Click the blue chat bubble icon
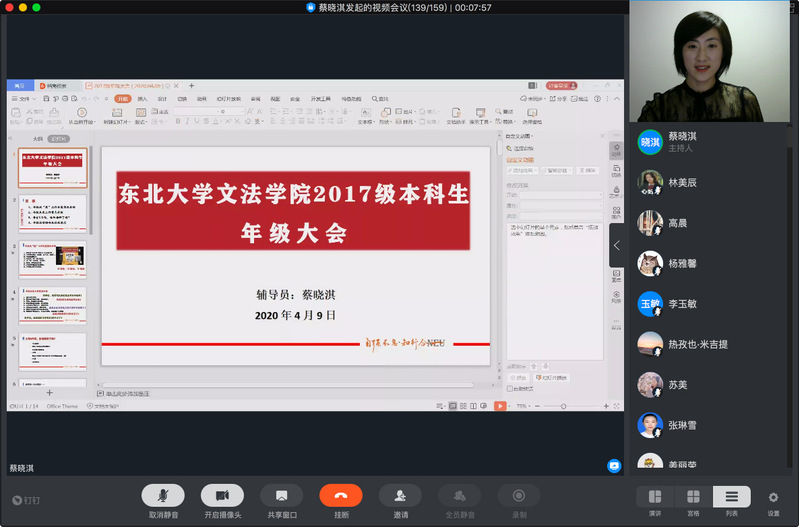799x527 pixels. pos(614,466)
